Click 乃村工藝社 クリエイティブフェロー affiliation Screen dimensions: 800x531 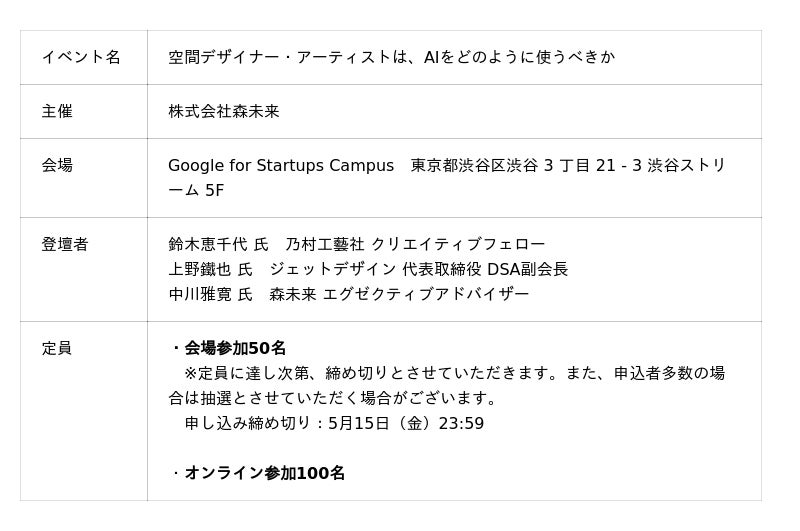(x=415, y=244)
